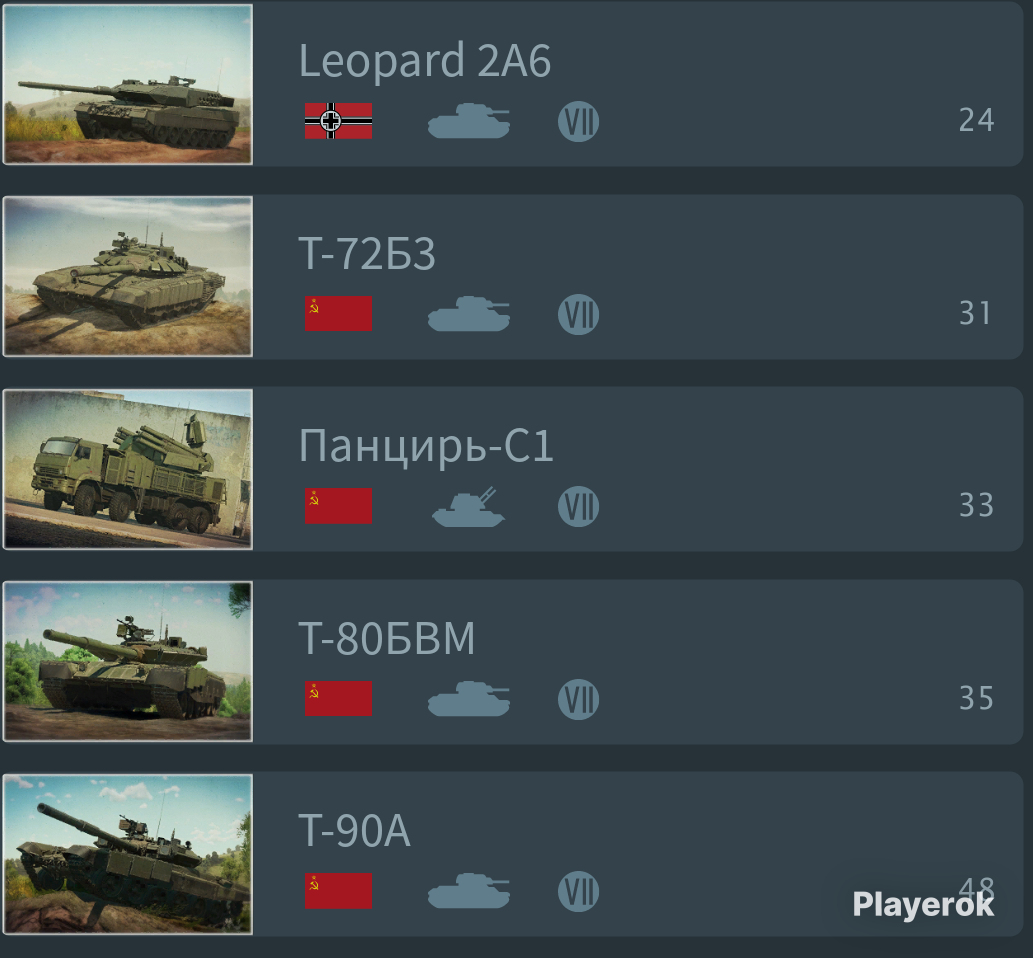This screenshot has width=1033, height=958.
Task: Click the Soviet flag under Т-80БВМ
Action: [x=338, y=698]
